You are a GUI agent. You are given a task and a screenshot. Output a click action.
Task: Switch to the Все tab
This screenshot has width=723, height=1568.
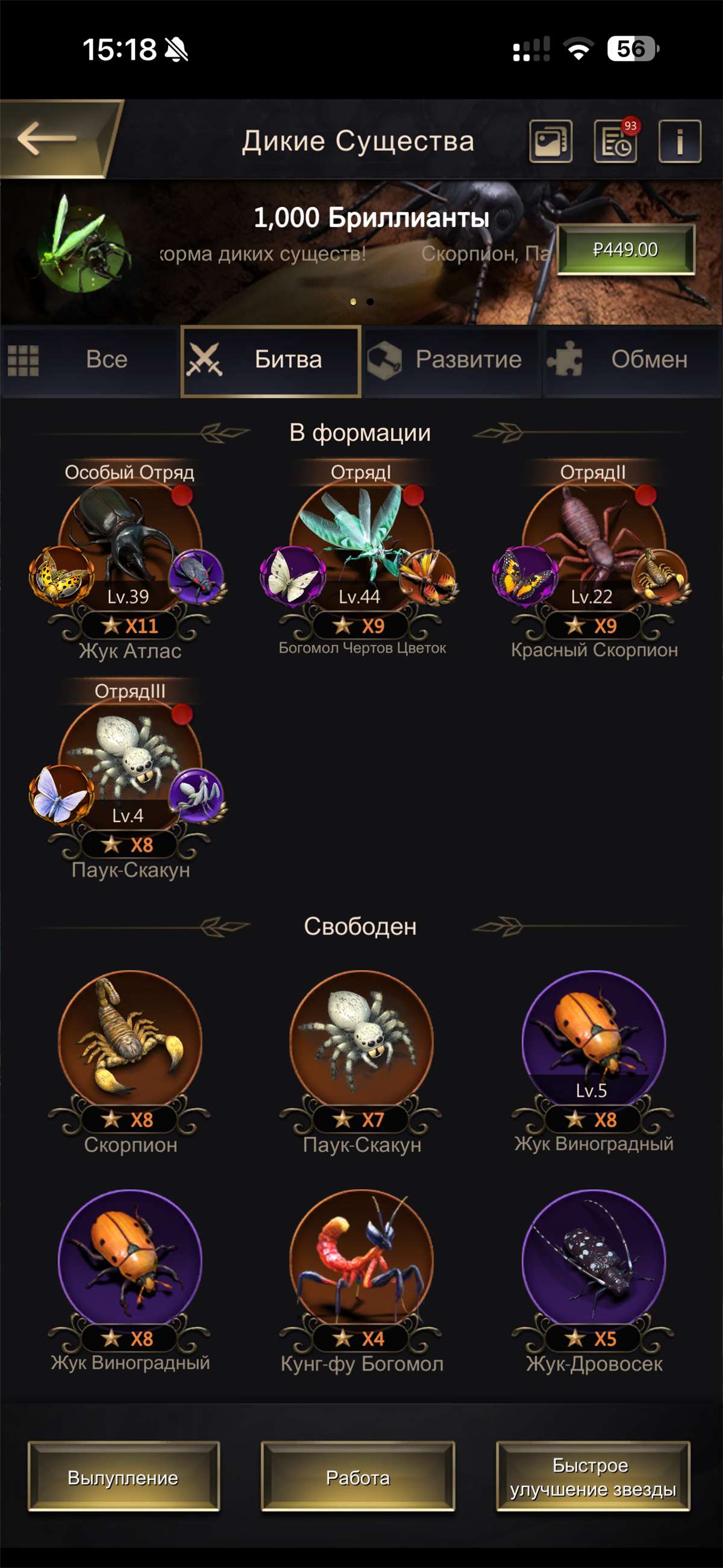coord(90,360)
